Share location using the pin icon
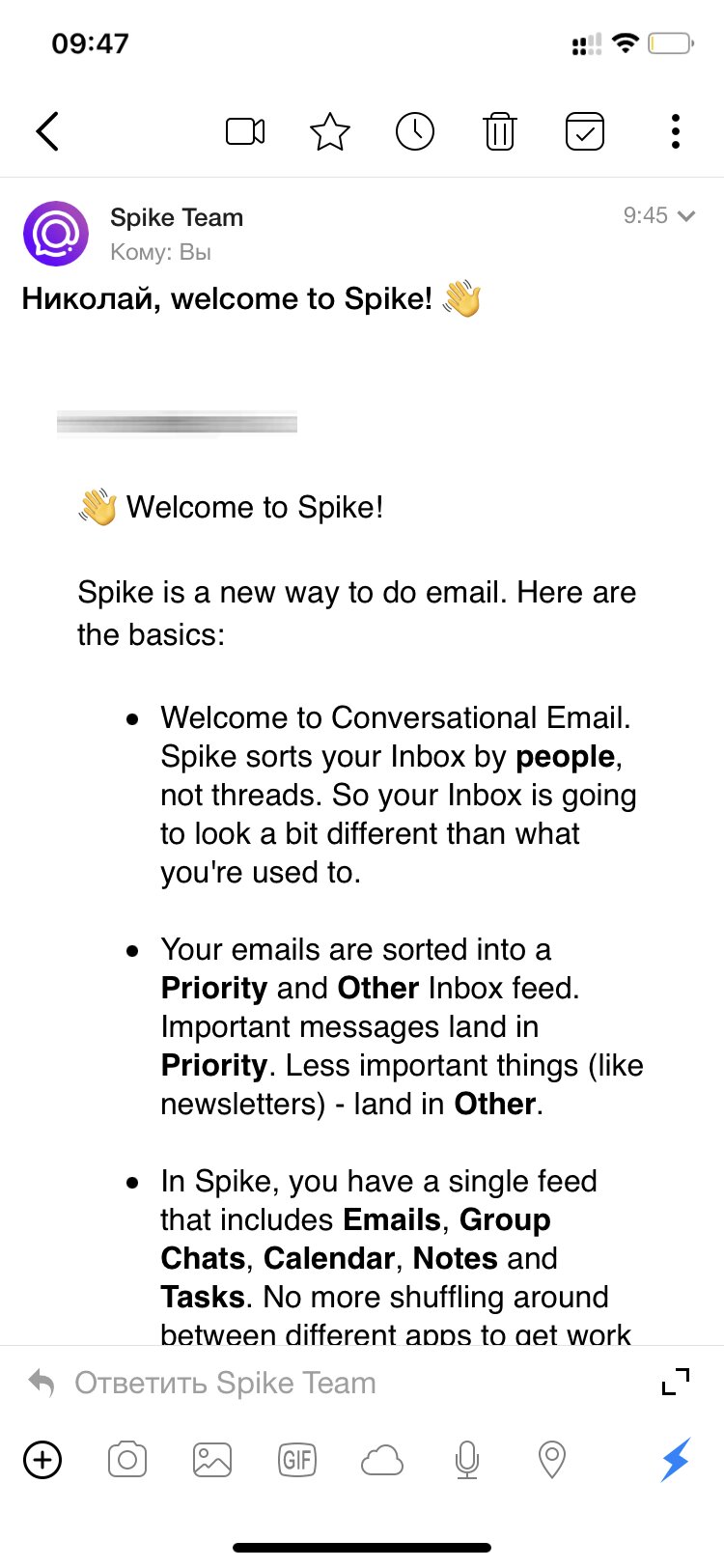The image size is (724, 1568). pyautogui.click(x=552, y=1460)
